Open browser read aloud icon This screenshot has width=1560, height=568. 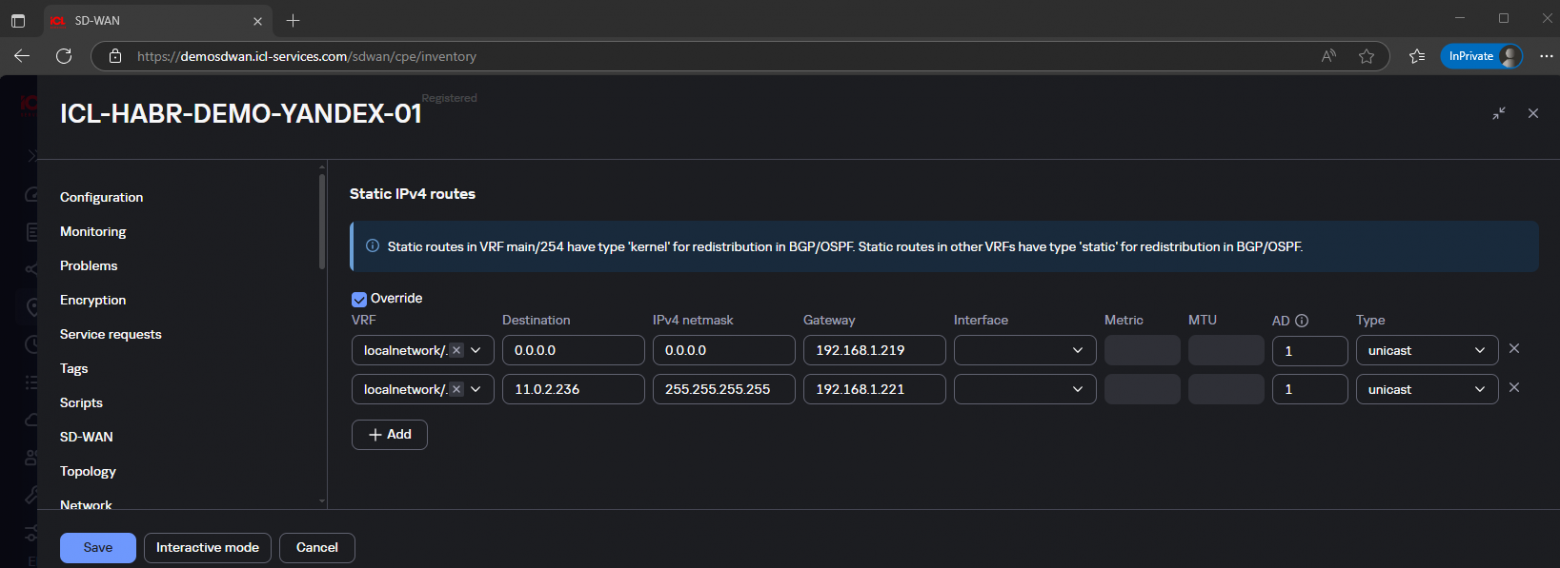1328,56
